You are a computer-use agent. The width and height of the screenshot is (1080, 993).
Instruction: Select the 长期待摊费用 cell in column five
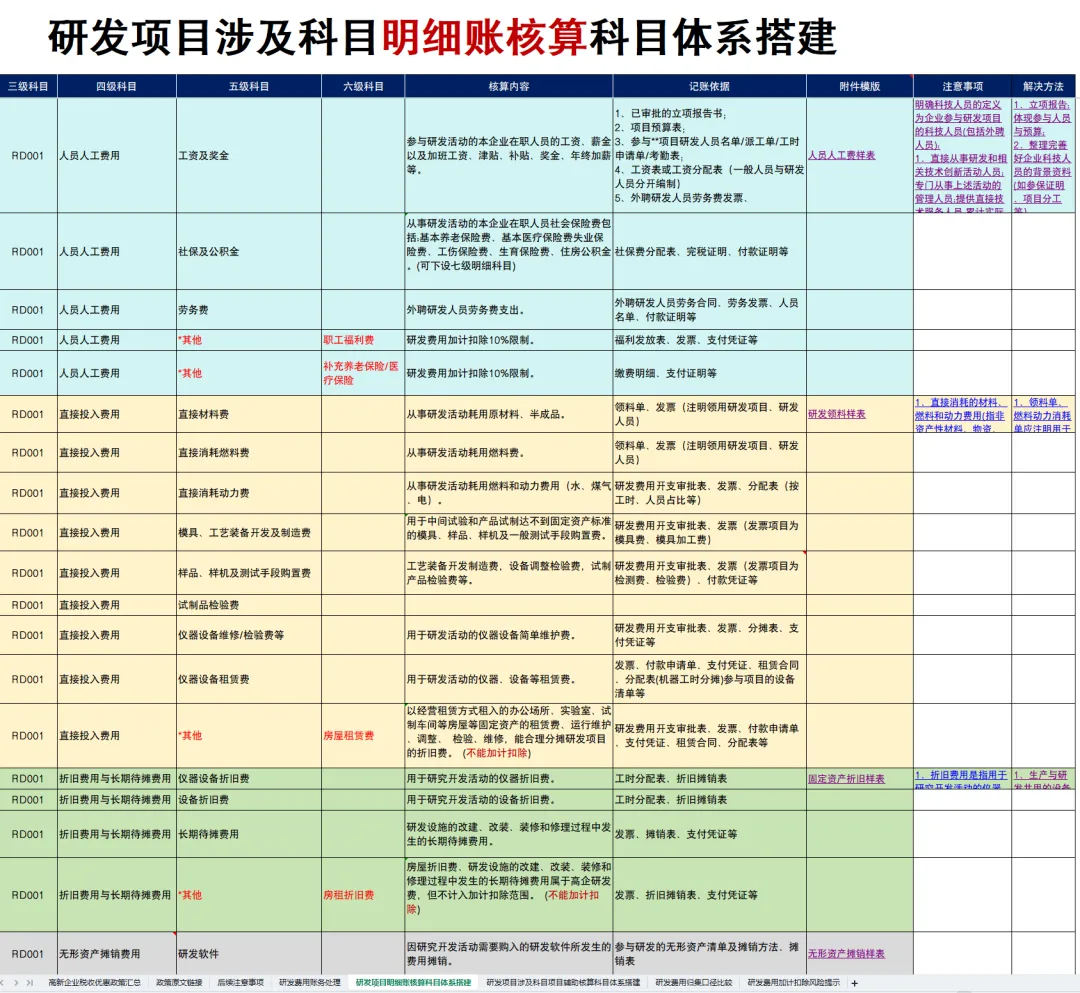click(249, 834)
